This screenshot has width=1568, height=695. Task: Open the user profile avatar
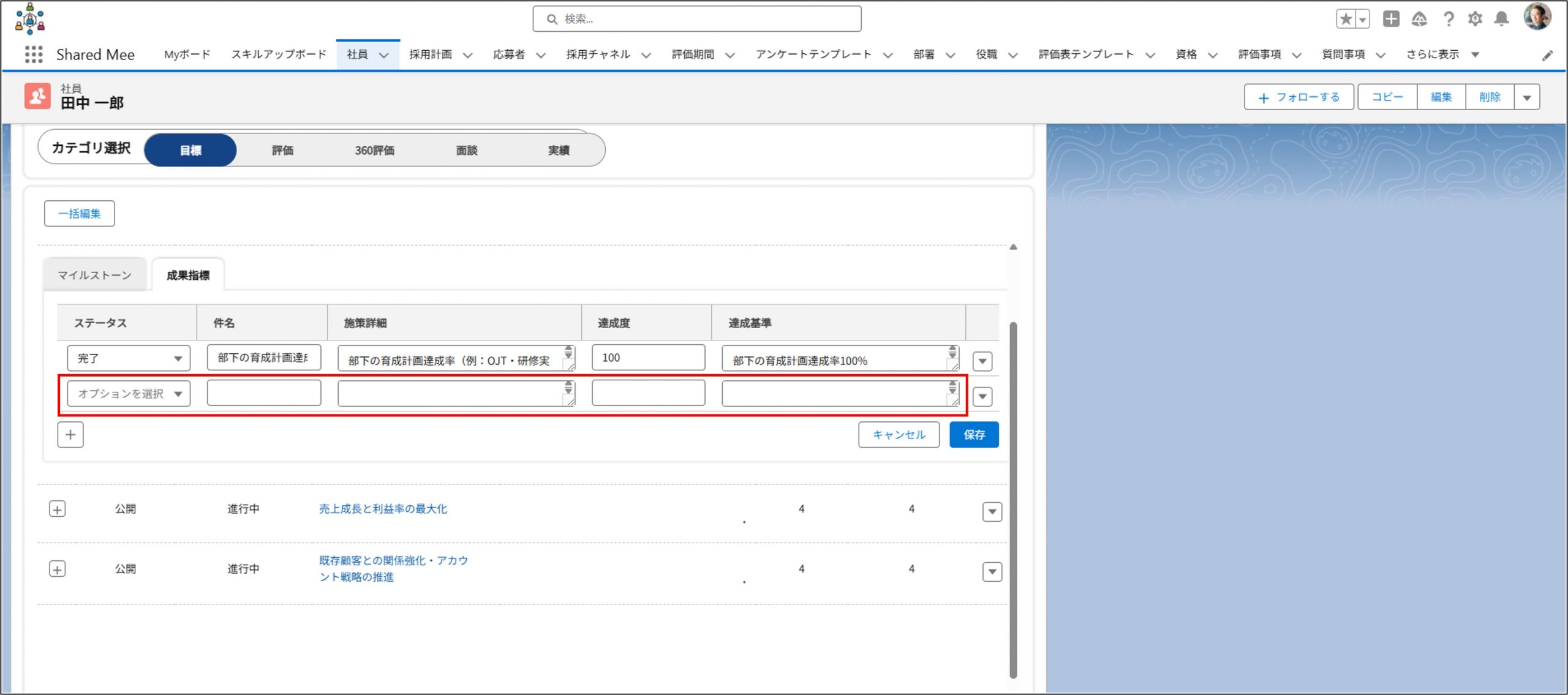[x=1537, y=17]
